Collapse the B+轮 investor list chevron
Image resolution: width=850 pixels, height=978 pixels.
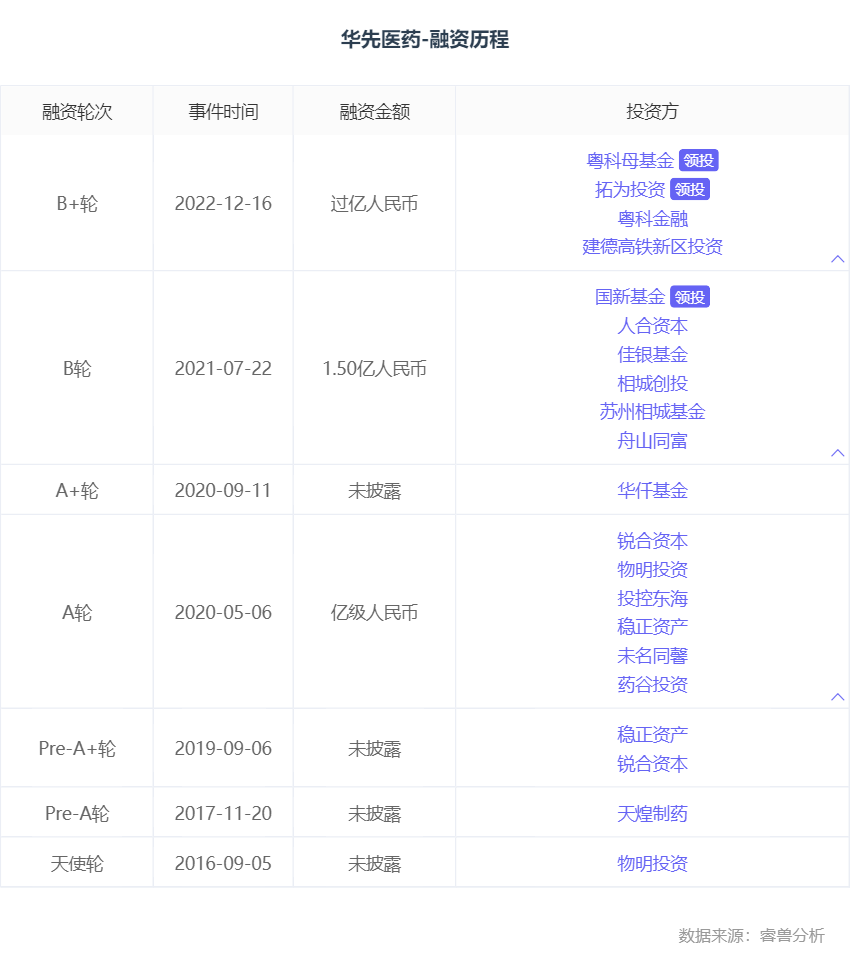838,259
